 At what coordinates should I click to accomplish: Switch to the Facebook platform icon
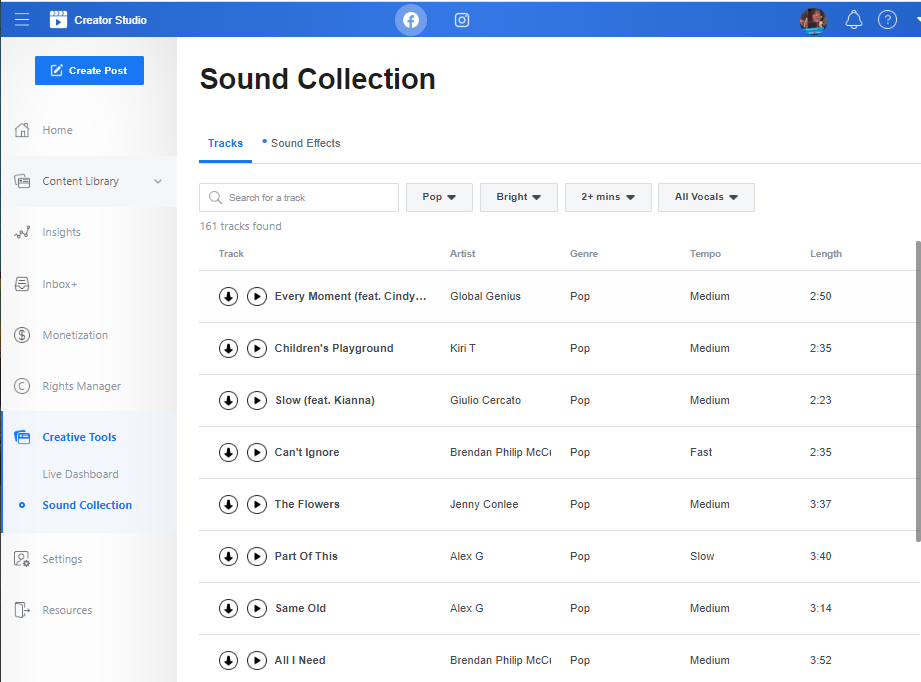(x=411, y=20)
